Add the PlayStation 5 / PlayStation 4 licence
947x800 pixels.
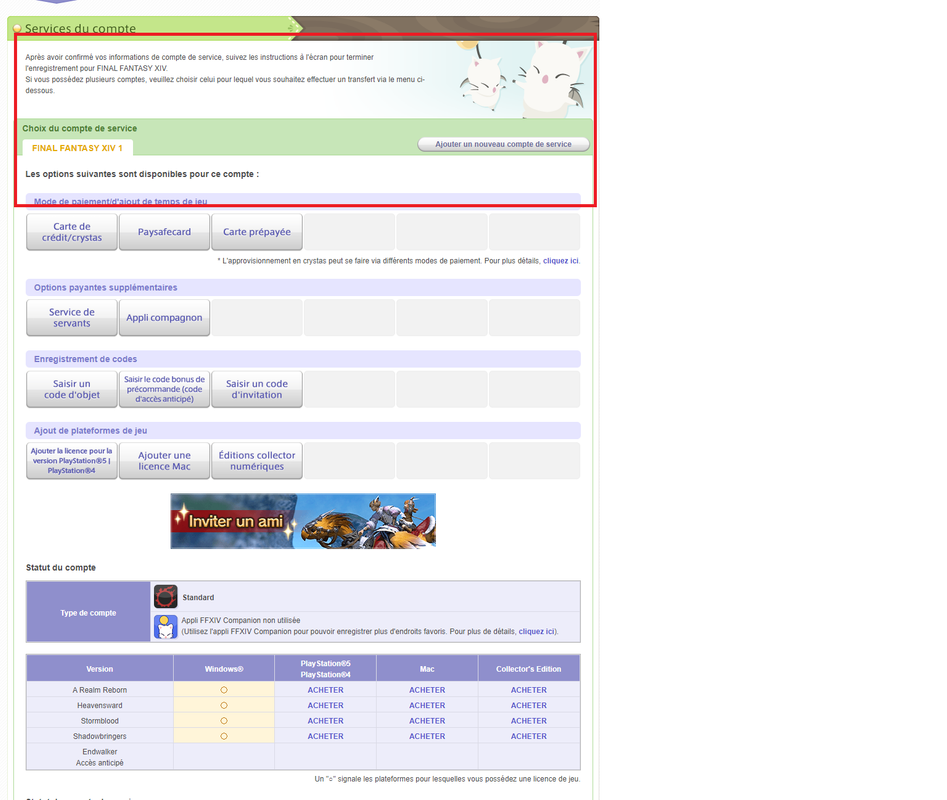click(72, 461)
